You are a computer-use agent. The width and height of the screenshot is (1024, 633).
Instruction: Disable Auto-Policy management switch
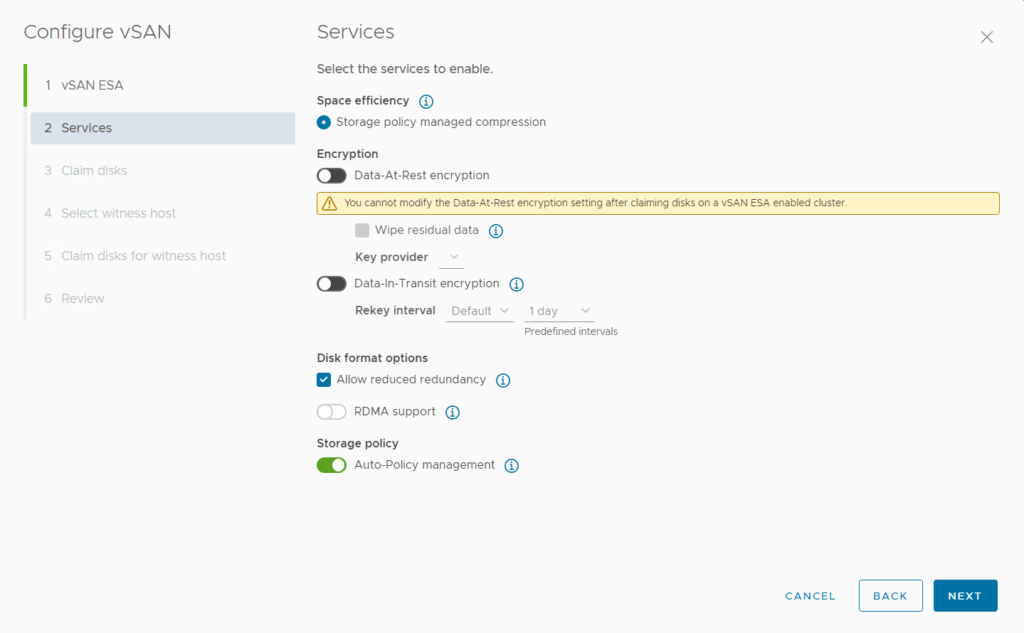tap(331, 465)
